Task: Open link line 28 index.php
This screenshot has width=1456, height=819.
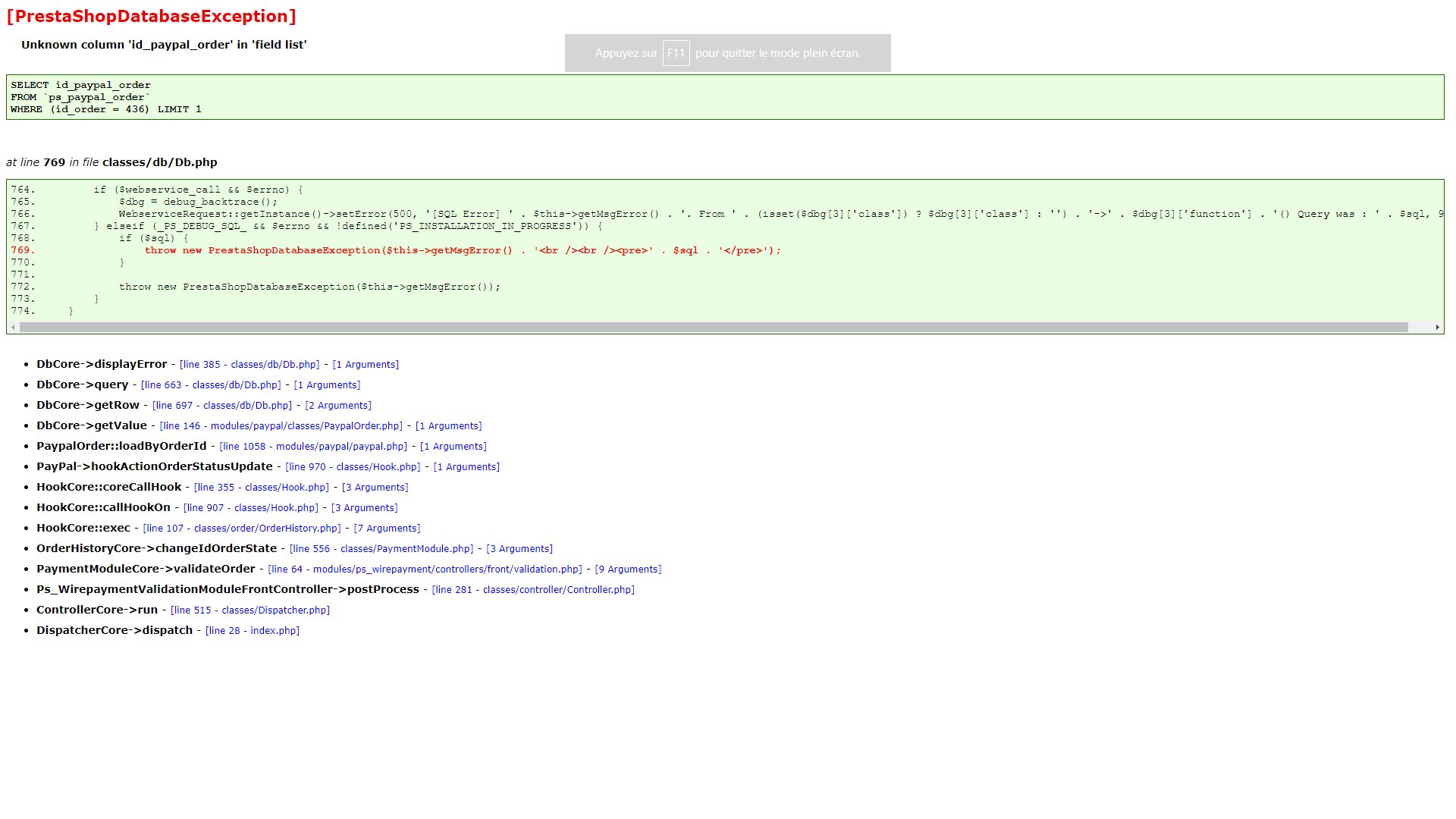Action: (x=253, y=631)
